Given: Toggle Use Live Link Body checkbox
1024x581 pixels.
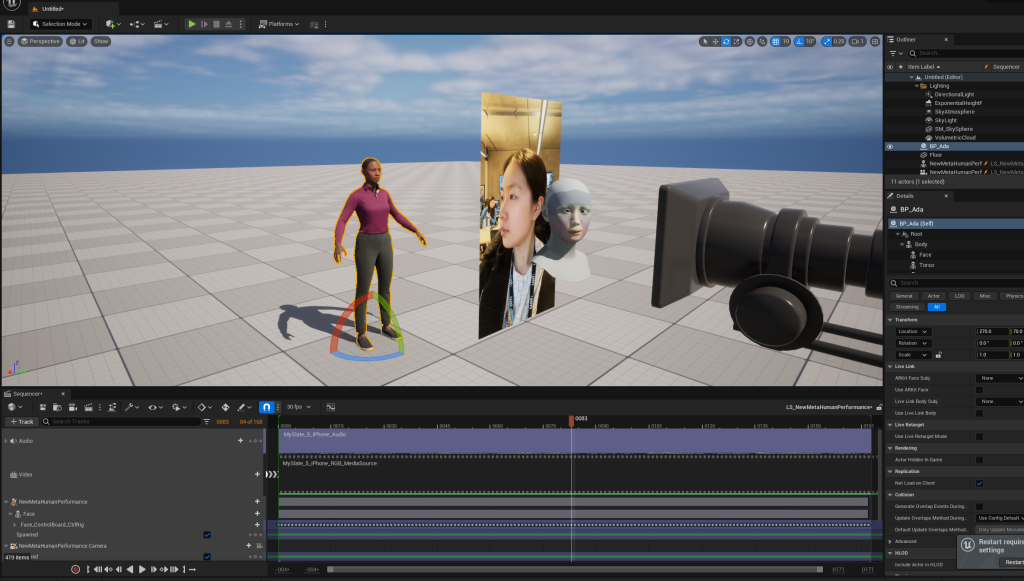Looking at the screenshot, I should (979, 413).
